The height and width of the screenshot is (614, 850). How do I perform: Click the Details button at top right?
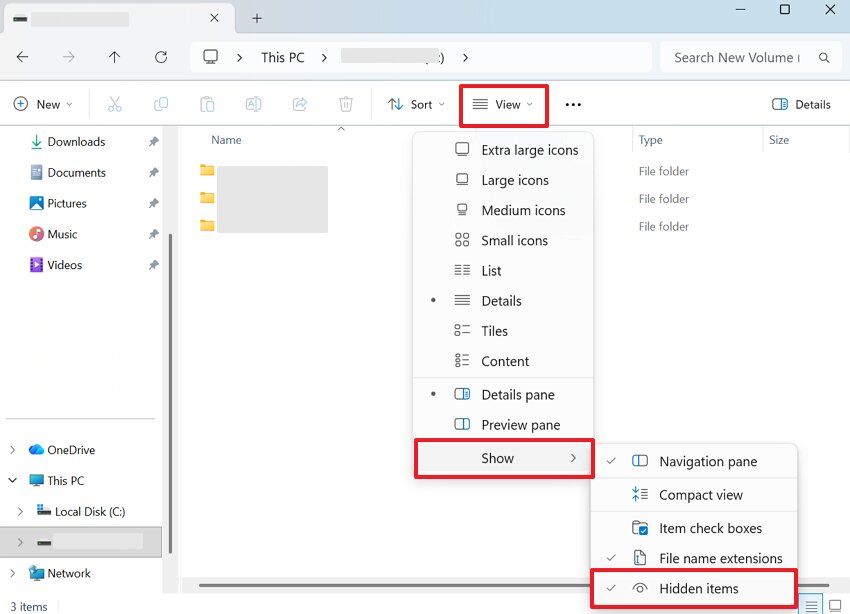pos(801,104)
